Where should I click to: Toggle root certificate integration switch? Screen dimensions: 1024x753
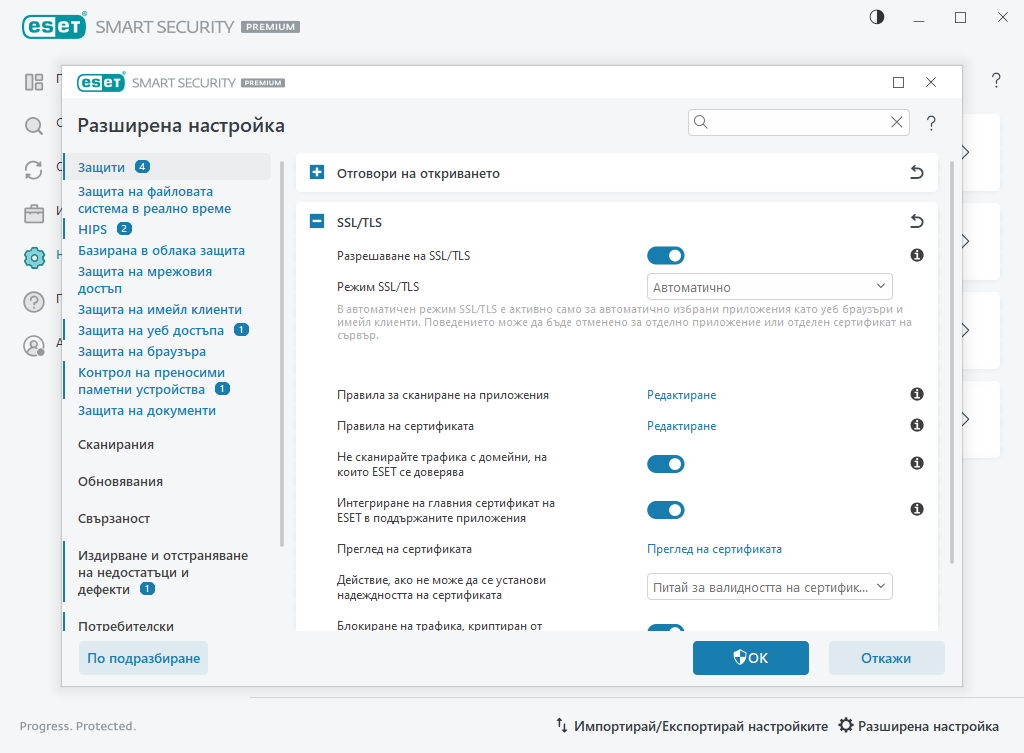666,510
